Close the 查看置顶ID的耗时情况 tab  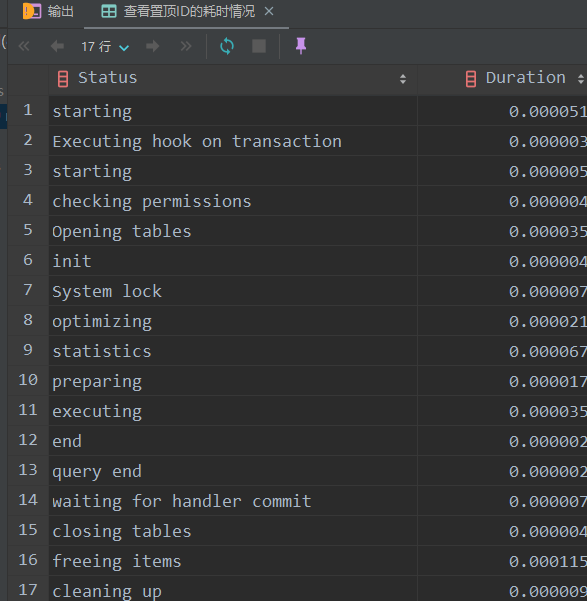pyautogui.click(x=269, y=11)
